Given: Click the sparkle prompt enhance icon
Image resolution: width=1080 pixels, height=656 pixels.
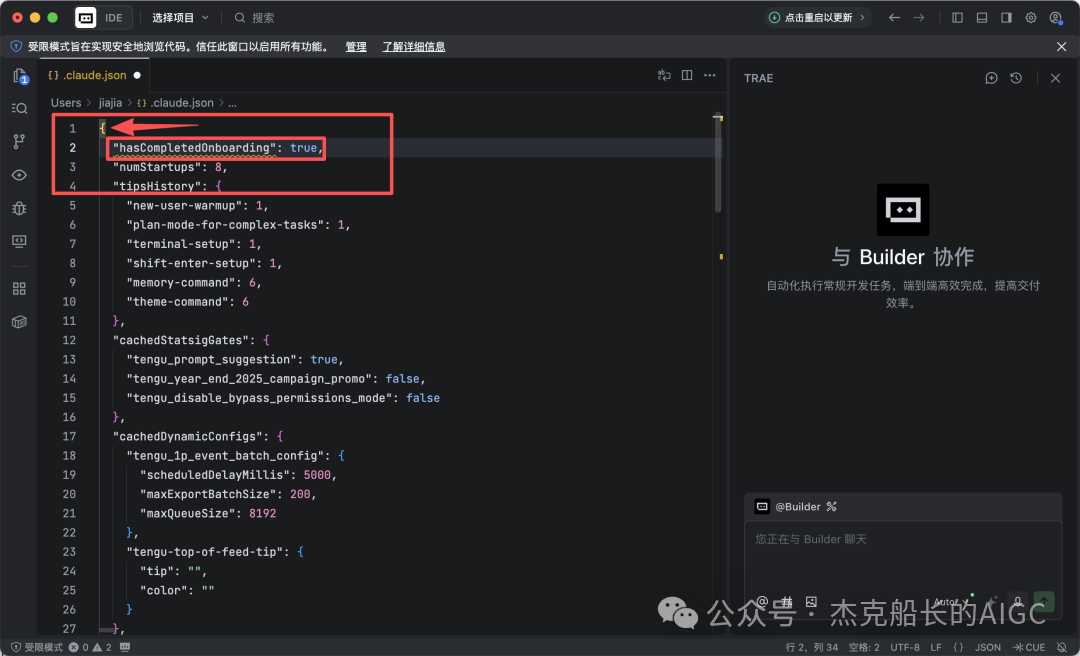Looking at the screenshot, I should pyautogui.click(x=992, y=602).
